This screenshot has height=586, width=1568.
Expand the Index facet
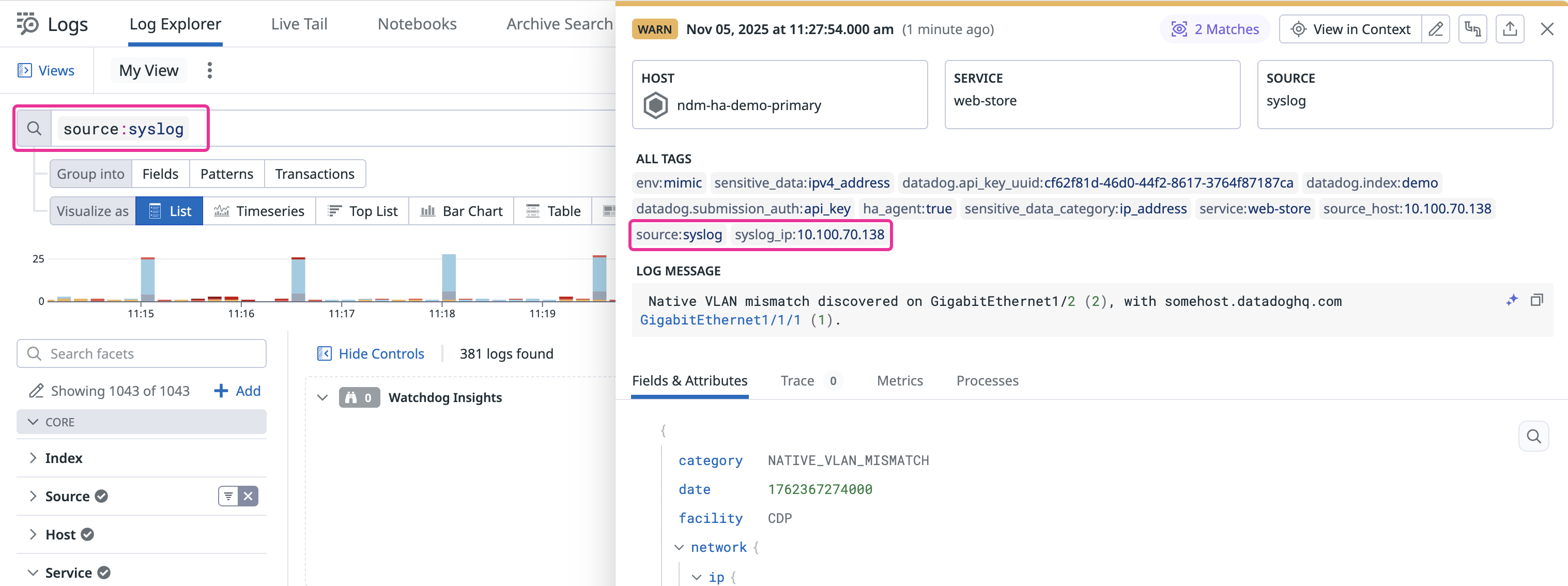(34, 458)
